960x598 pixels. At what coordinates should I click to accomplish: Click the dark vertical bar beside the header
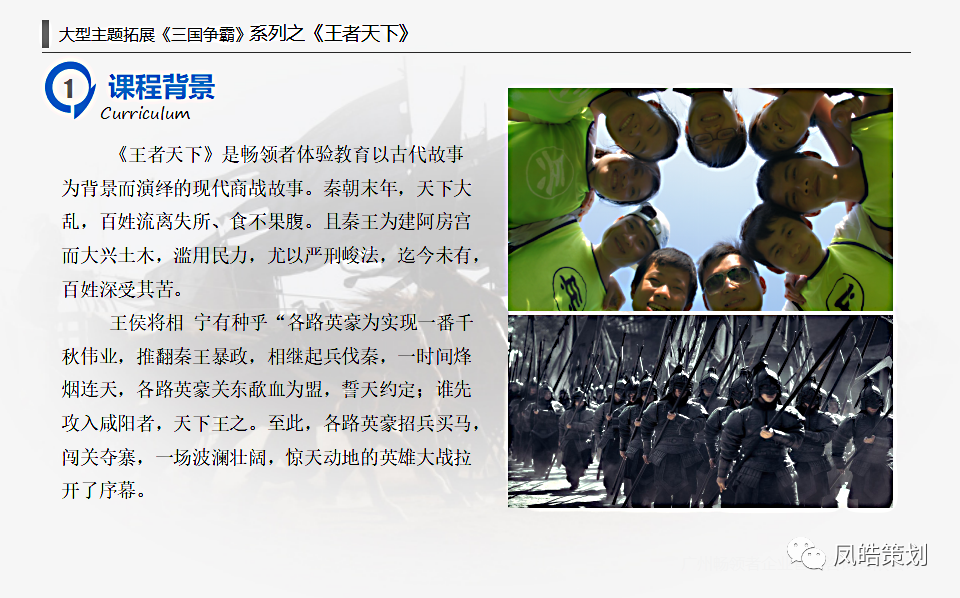[45, 34]
